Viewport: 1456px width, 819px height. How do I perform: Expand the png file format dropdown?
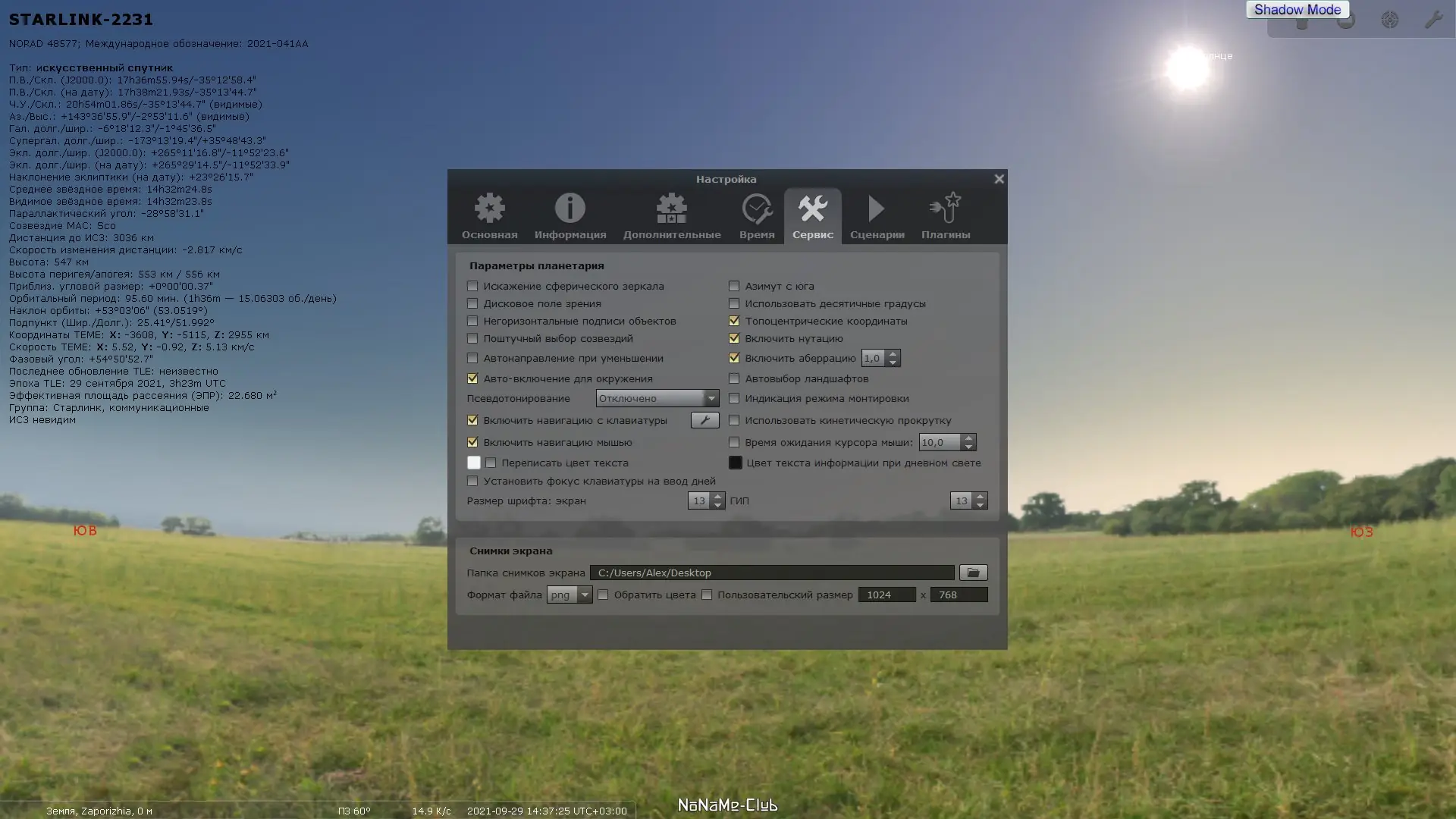tap(569, 595)
